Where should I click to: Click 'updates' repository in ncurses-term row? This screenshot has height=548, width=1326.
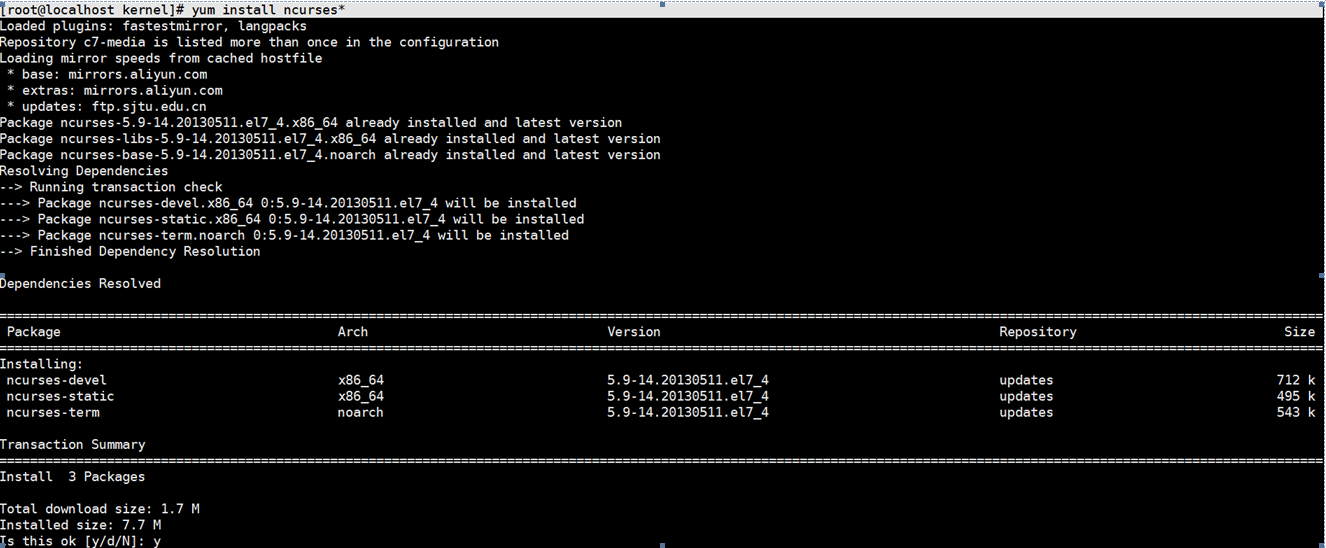click(1026, 412)
